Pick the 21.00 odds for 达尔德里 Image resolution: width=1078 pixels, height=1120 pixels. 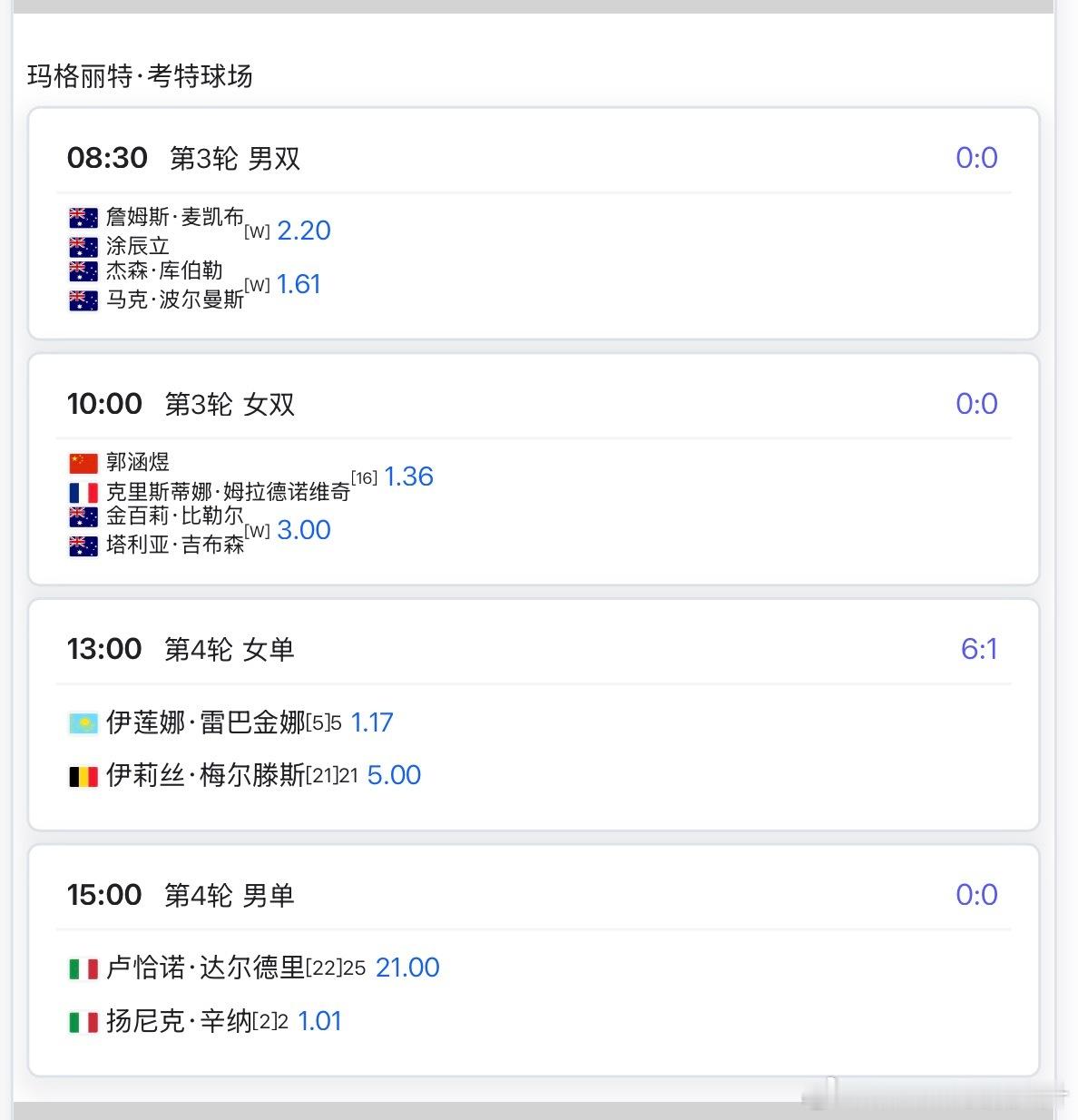click(407, 968)
